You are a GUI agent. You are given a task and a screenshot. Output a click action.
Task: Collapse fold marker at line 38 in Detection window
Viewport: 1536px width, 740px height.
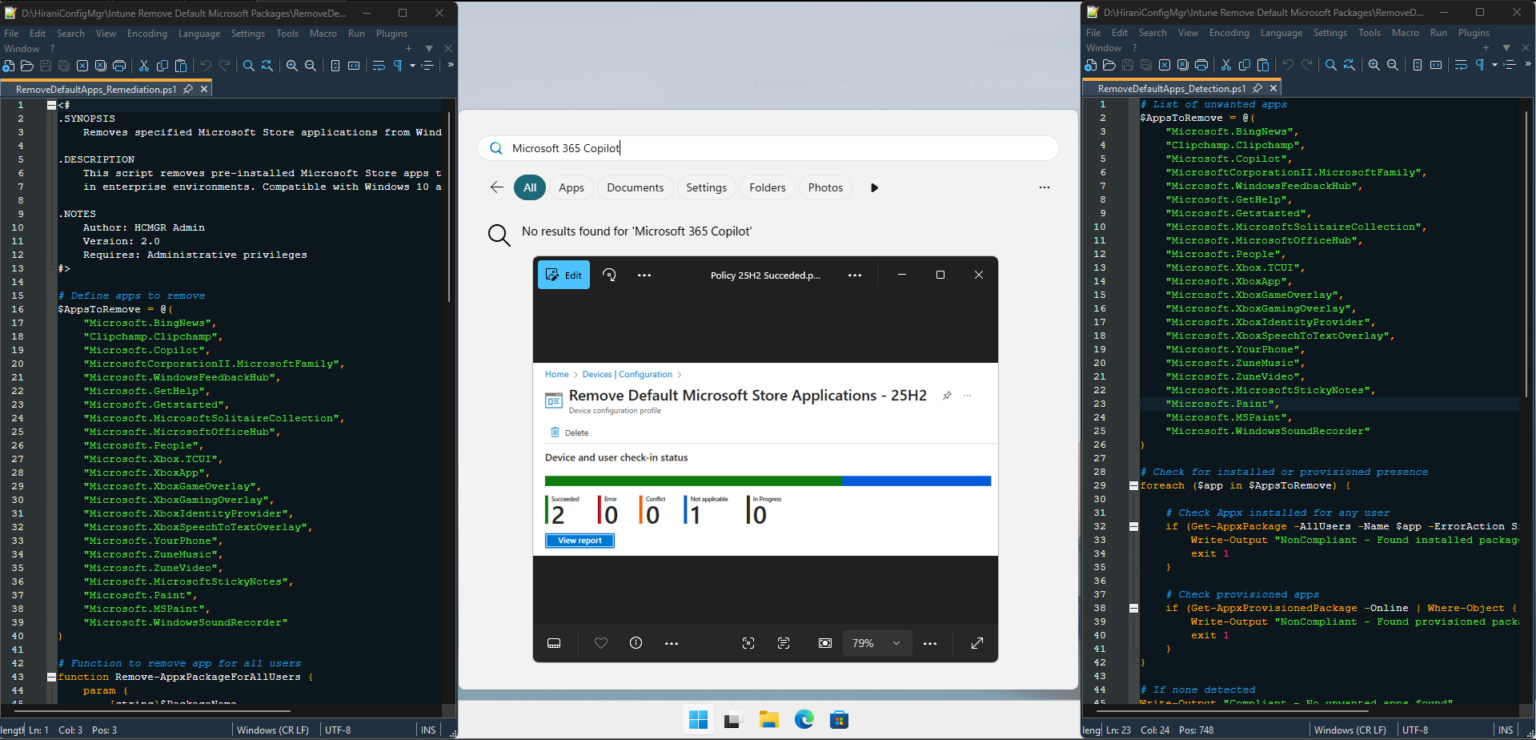pyautogui.click(x=1133, y=608)
